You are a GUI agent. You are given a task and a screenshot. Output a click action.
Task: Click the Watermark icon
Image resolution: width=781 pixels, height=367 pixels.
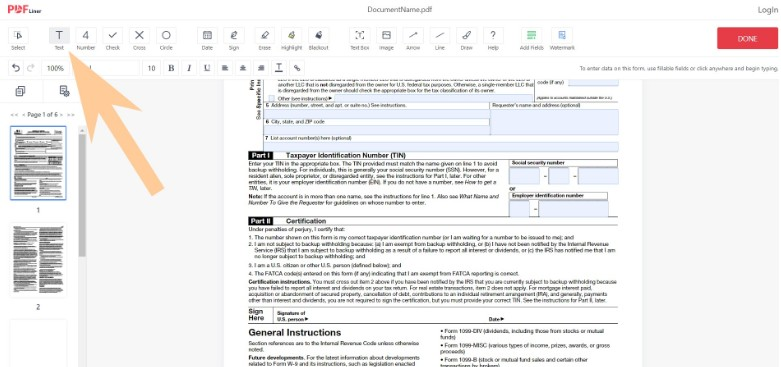tap(562, 36)
